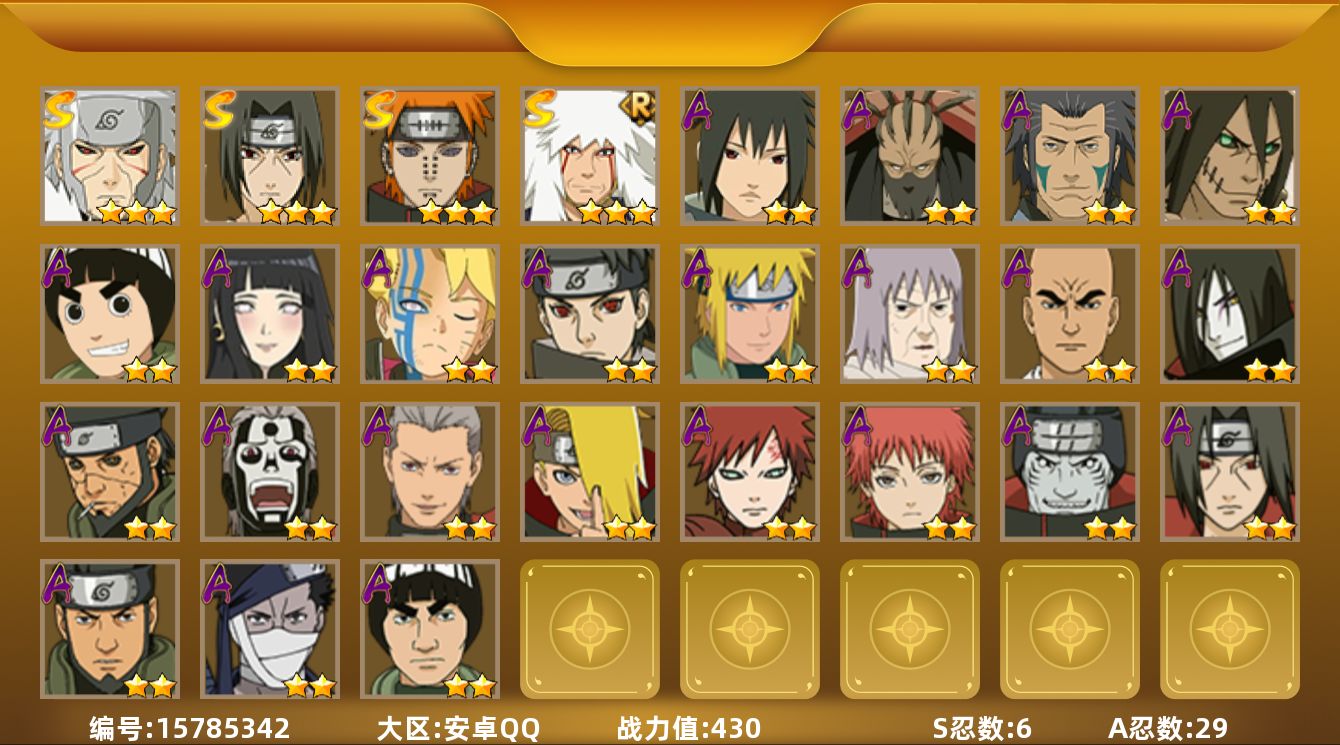The width and height of the screenshot is (1340, 745).
Task: Click the 战力值:430 power label
Action: pyautogui.click(x=689, y=728)
